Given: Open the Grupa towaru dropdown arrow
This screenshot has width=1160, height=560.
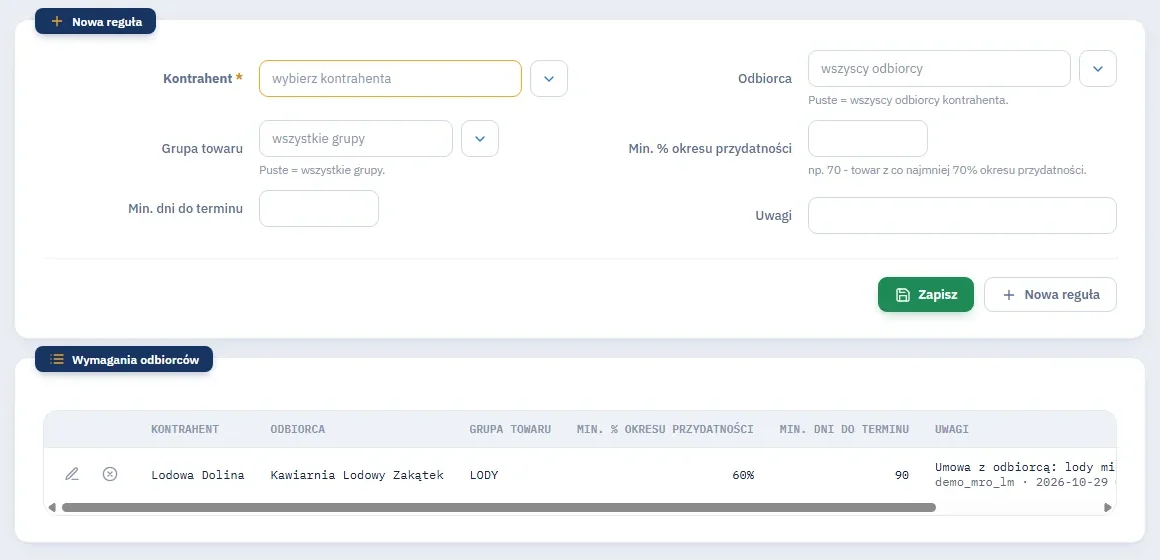Looking at the screenshot, I should (480, 138).
